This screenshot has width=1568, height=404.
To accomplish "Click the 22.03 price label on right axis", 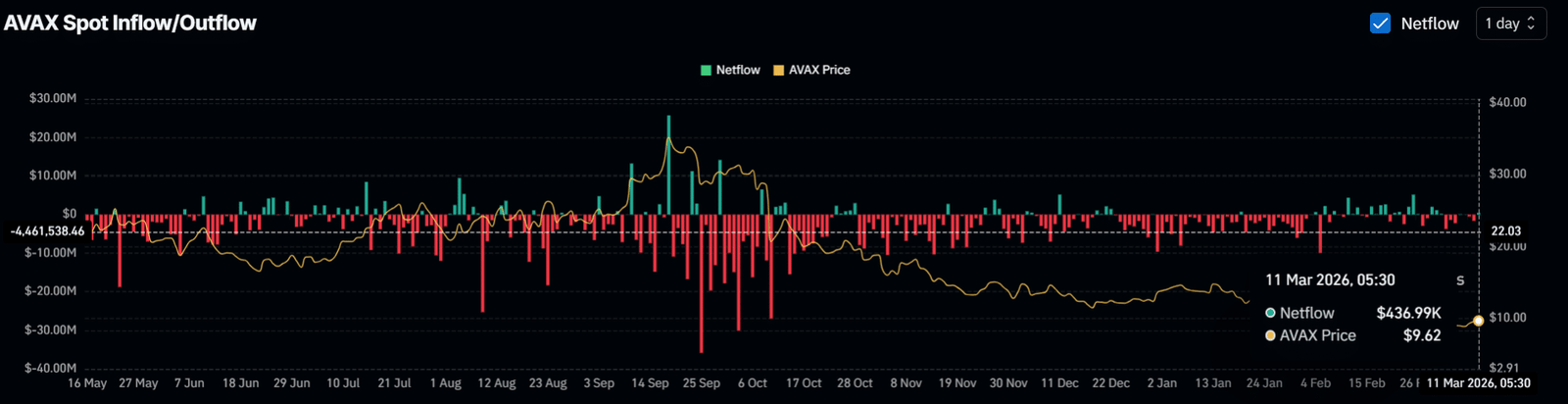I will [x=1505, y=231].
